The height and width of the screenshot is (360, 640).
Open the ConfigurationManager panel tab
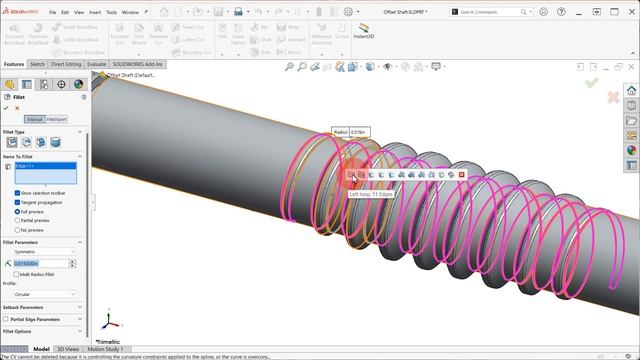point(44,84)
